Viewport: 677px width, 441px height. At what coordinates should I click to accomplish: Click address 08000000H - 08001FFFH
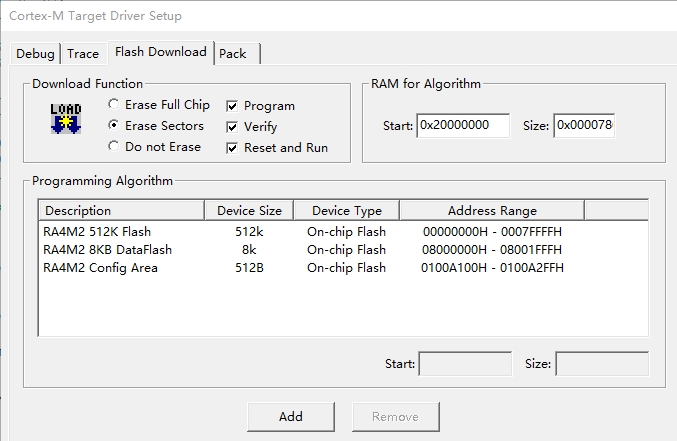click(492, 250)
